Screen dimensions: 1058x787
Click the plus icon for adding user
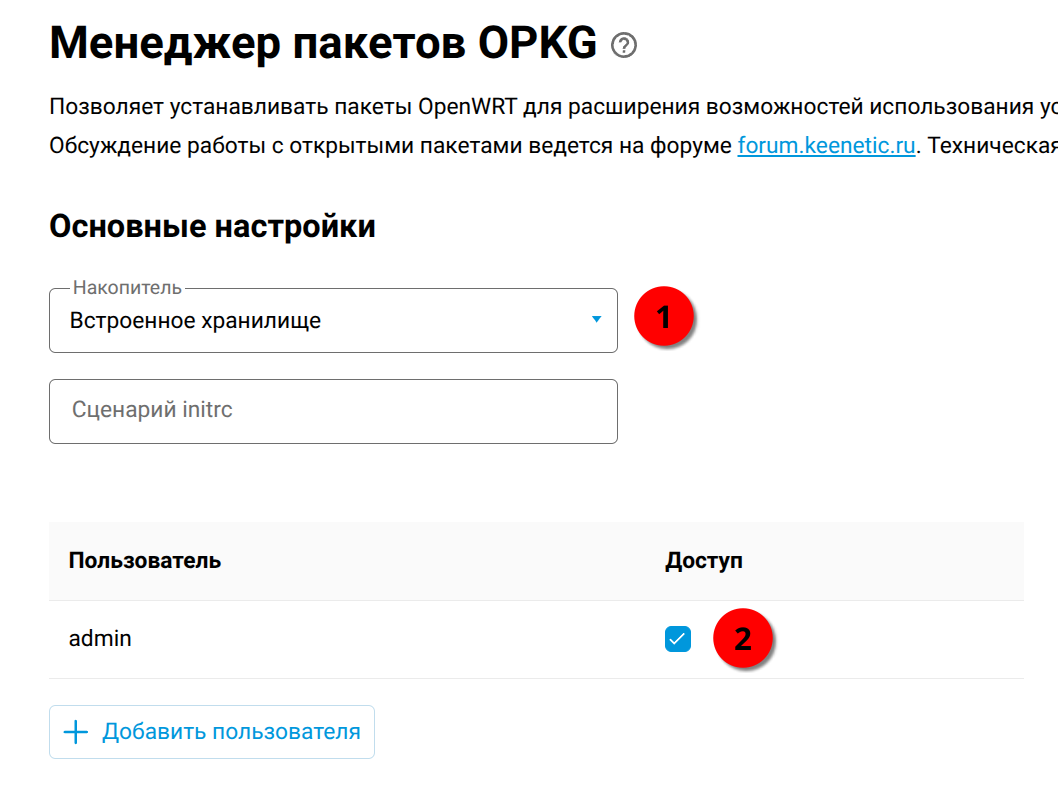tap(76, 732)
